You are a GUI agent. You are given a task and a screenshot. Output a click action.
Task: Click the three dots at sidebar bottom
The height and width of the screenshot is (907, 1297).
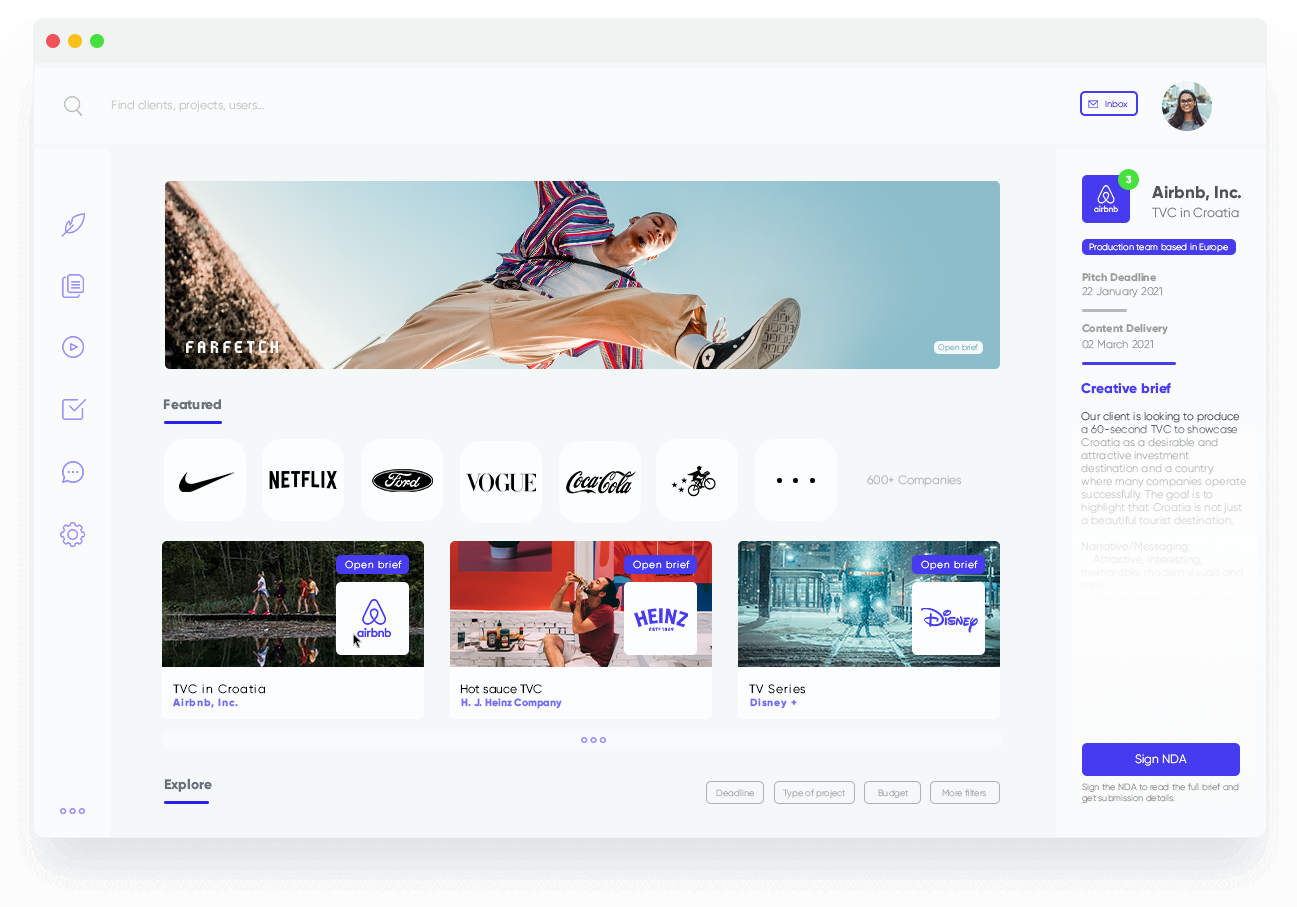point(72,811)
